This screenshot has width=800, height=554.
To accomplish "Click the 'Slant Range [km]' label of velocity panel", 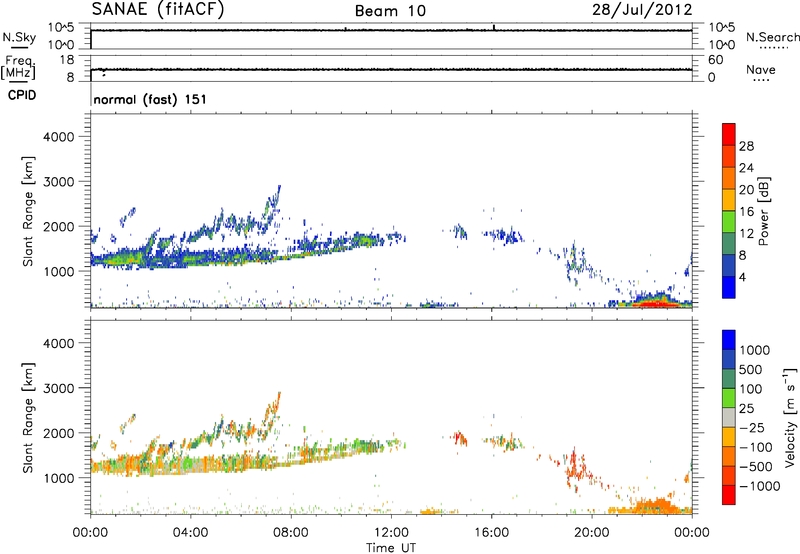I will coord(28,417).
